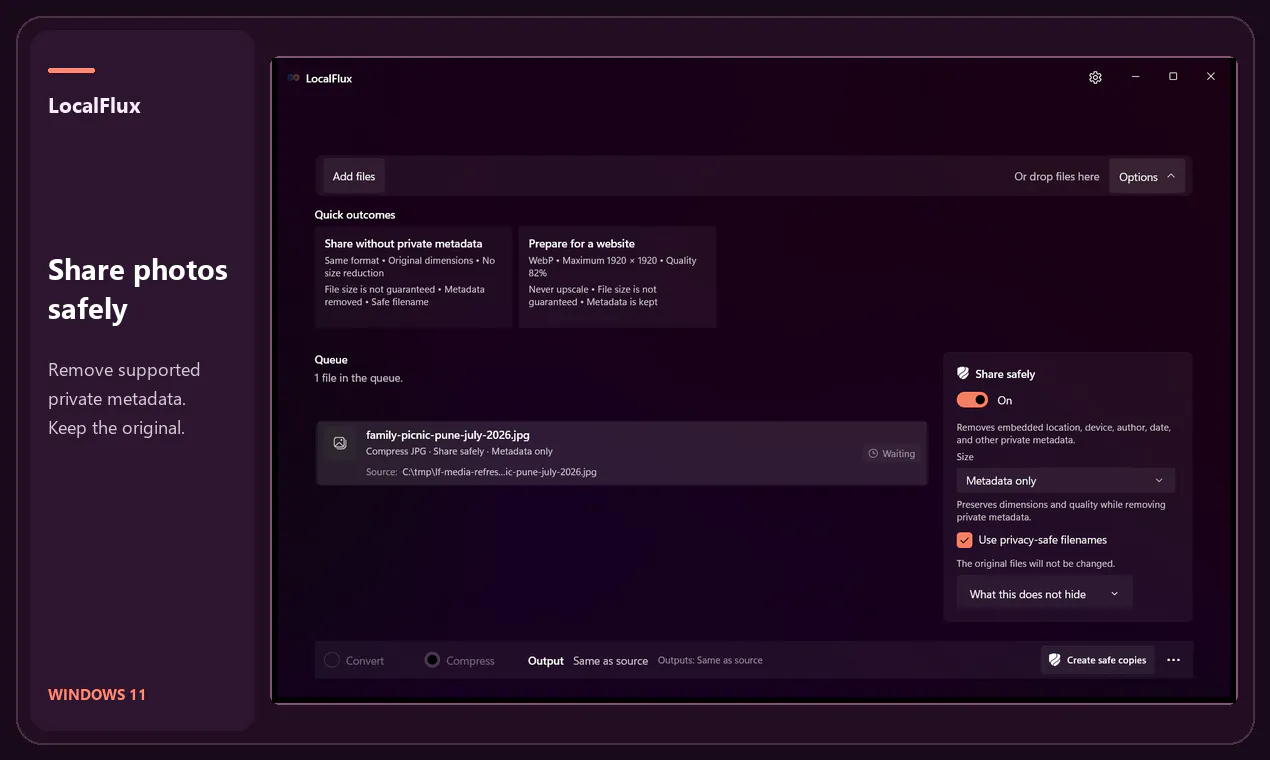Click the shield icon beside Share safely
Screen dimensions: 1270x760
[963, 373]
